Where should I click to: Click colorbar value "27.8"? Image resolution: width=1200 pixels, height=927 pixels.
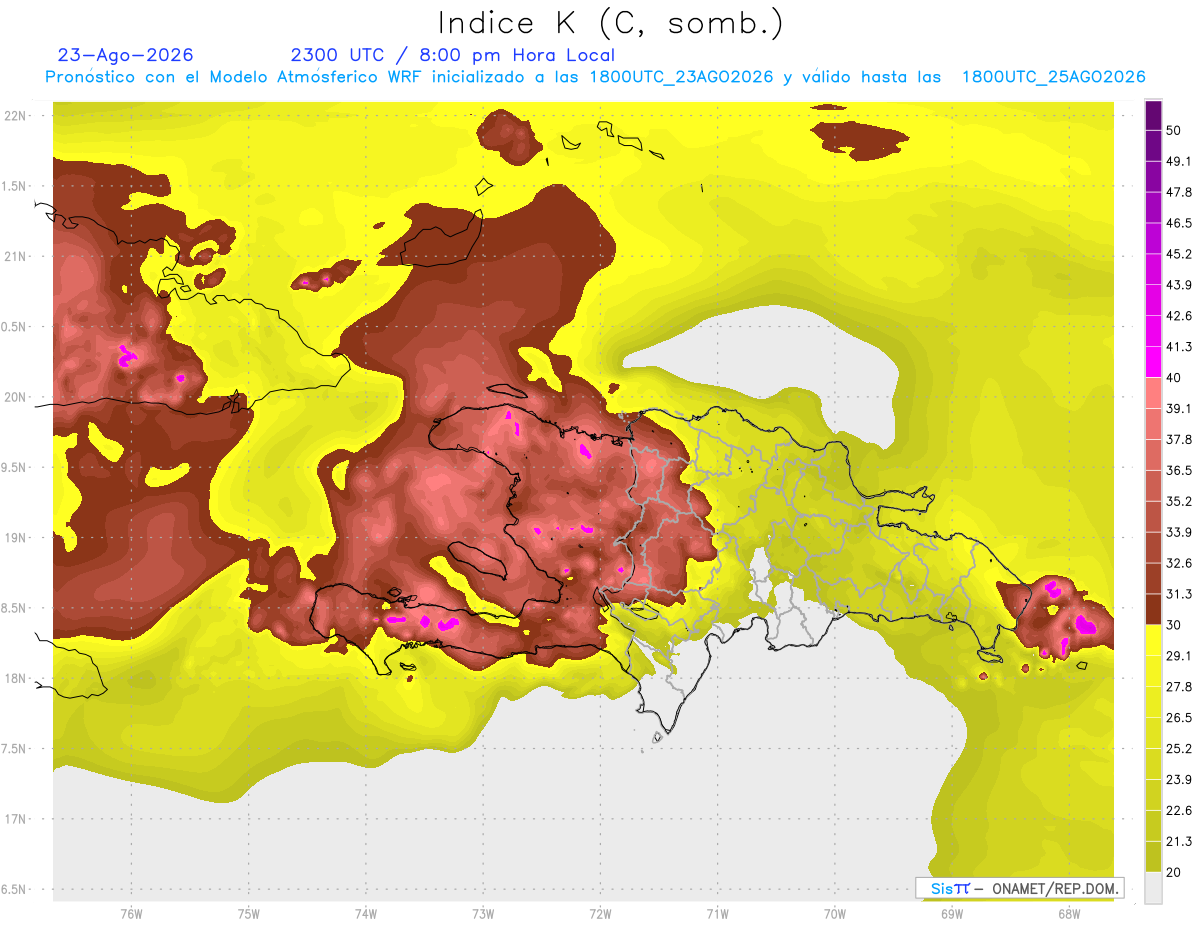pos(1179,687)
